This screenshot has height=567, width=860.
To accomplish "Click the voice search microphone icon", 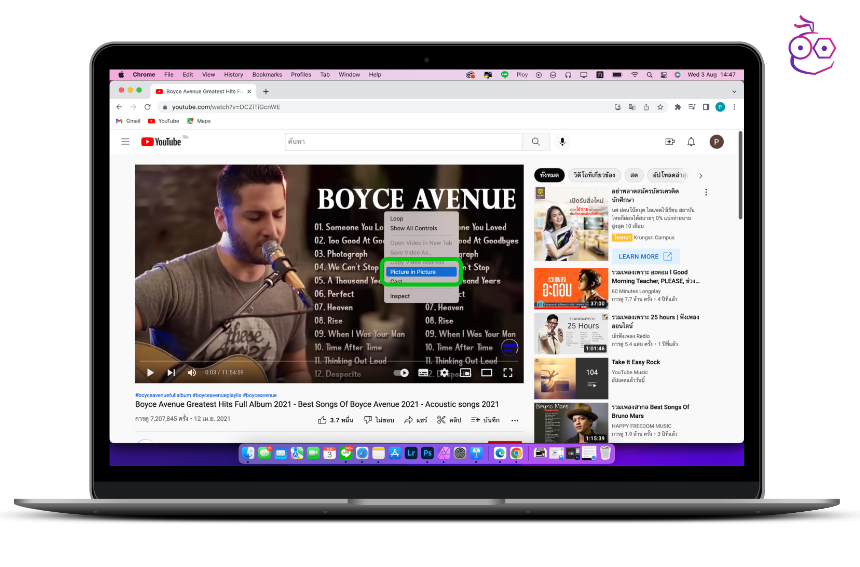I will [563, 142].
